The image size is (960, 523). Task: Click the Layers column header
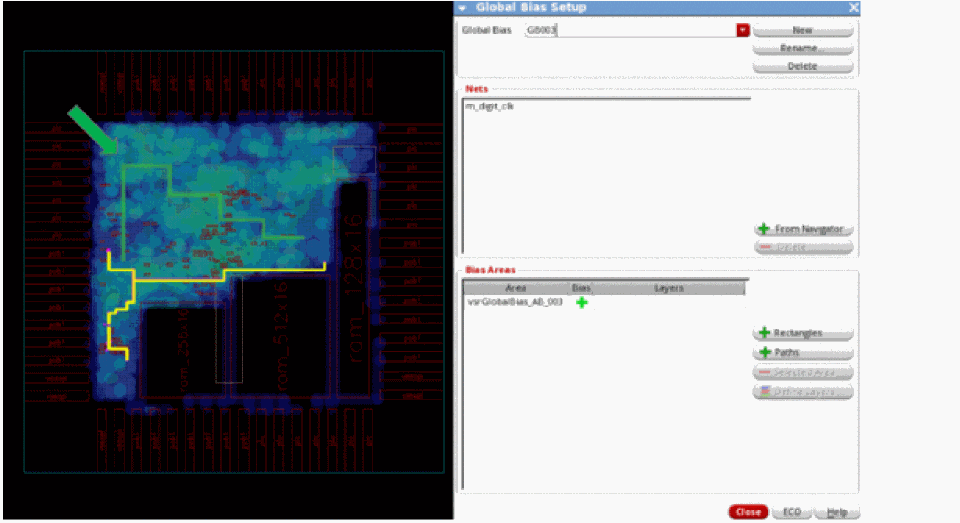click(x=669, y=288)
